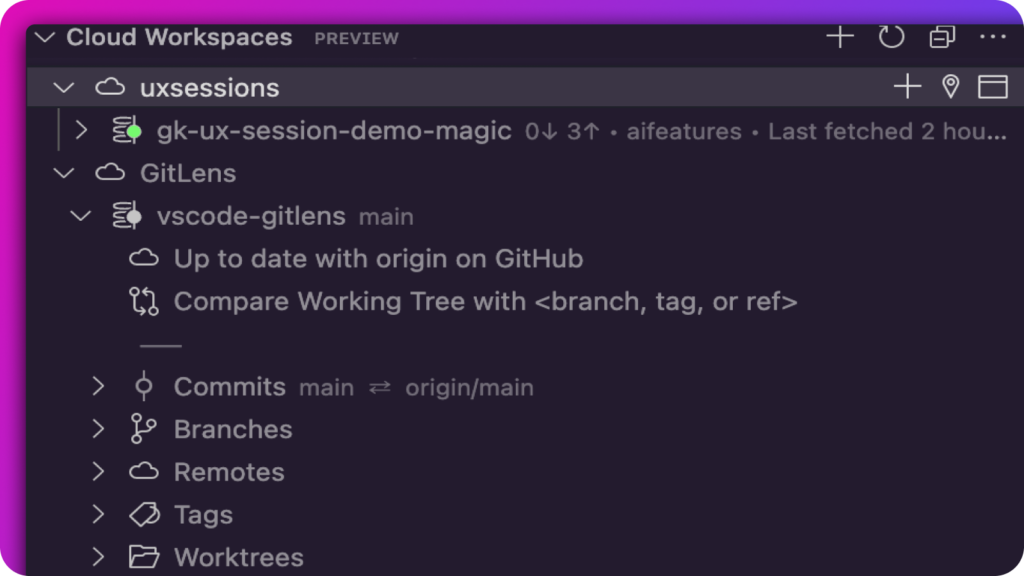Click the window icon on uxsessions row
1024x576 pixels.
993,86
